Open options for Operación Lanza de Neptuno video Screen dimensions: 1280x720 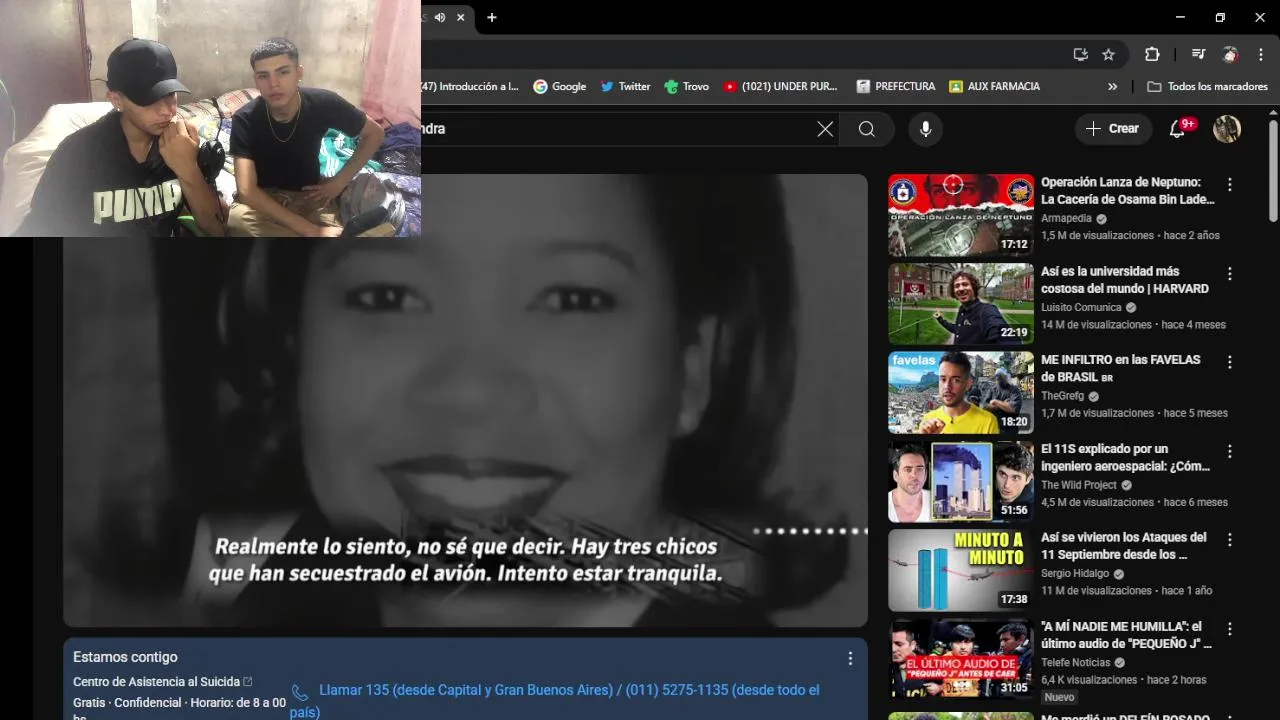point(1230,185)
